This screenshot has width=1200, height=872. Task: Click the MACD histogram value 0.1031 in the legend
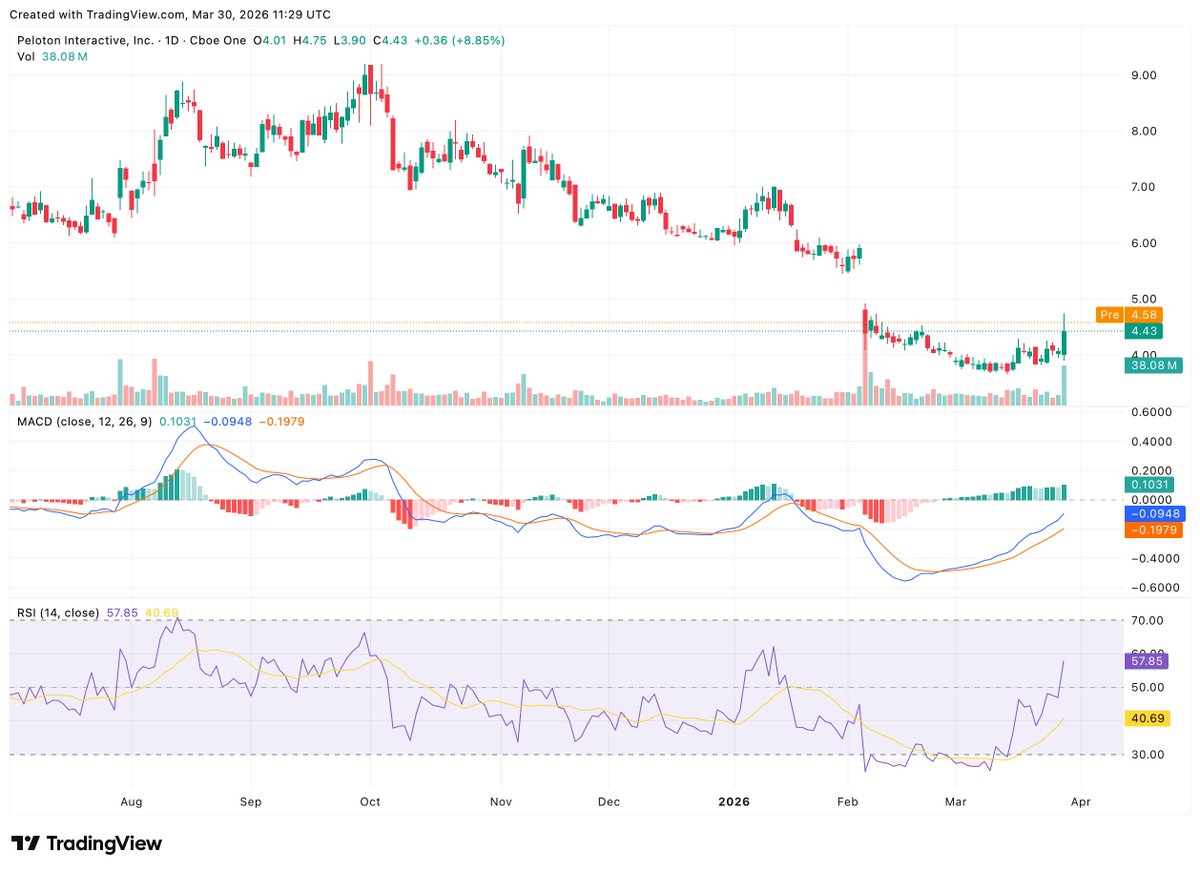point(179,422)
